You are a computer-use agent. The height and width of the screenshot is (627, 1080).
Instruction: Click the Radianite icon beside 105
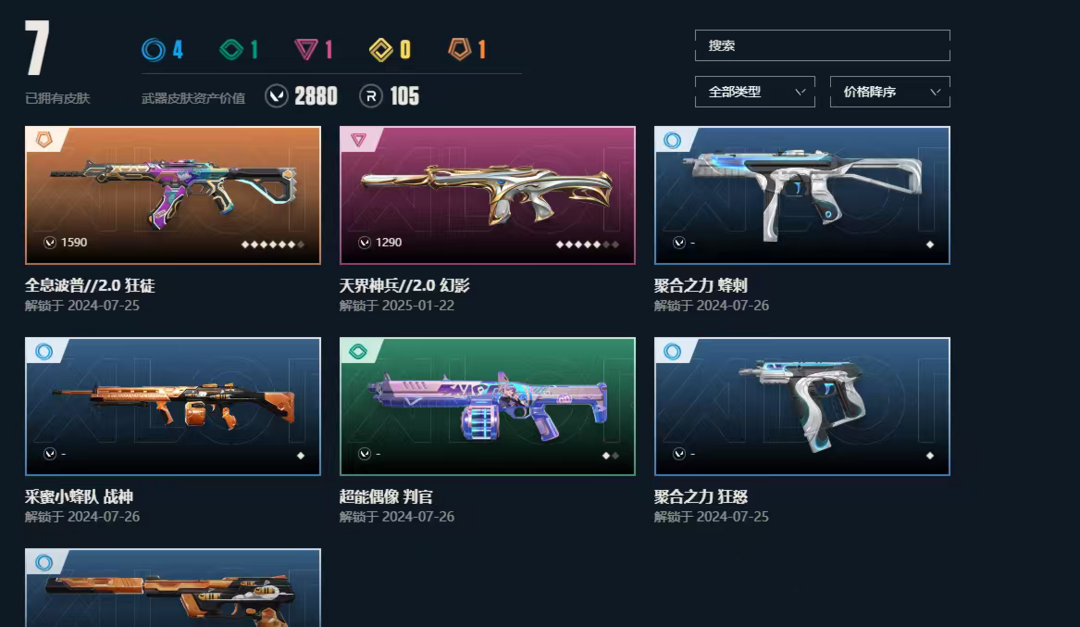pos(371,96)
